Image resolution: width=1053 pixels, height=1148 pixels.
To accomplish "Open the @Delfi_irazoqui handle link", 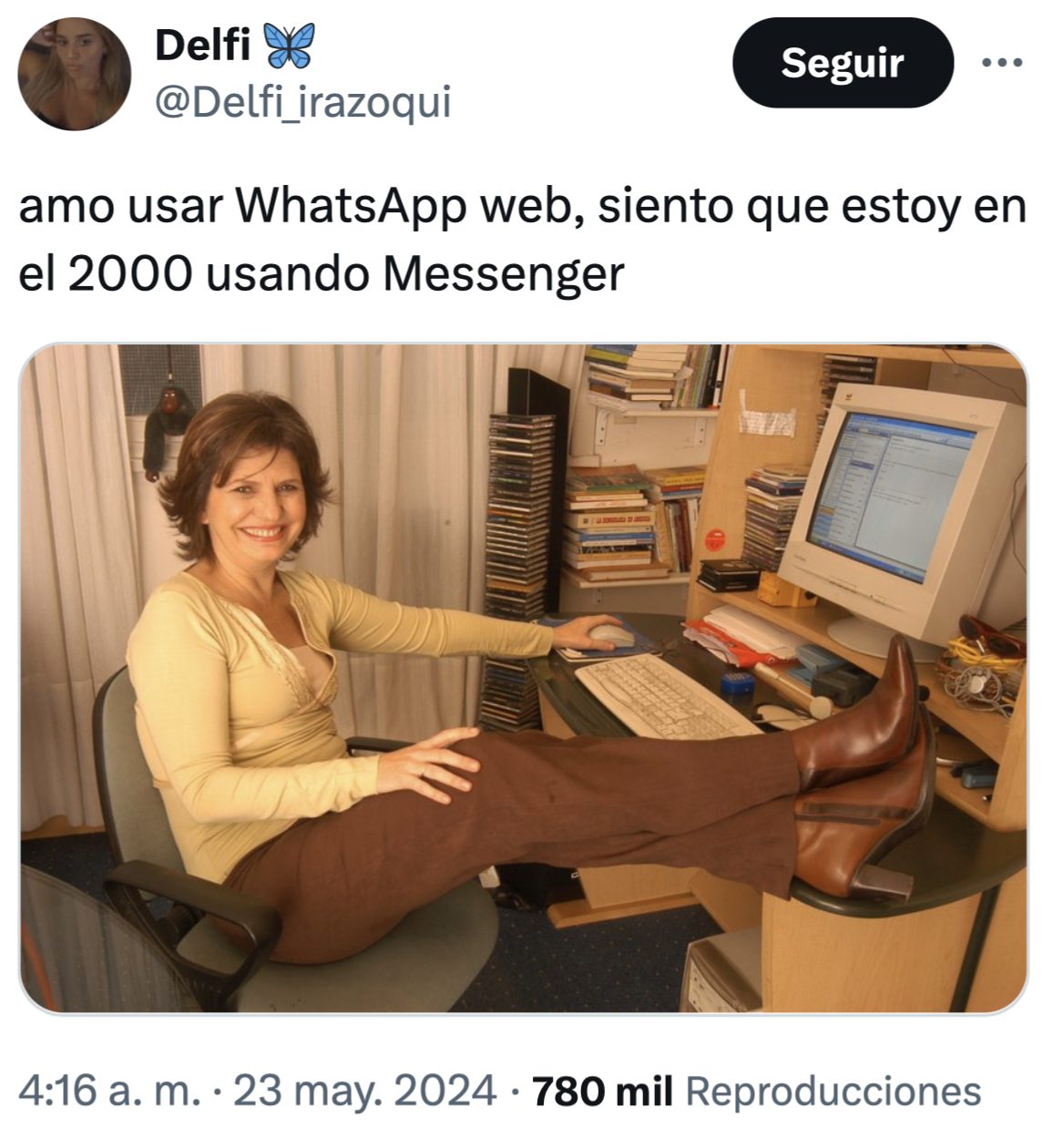I will (303, 103).
